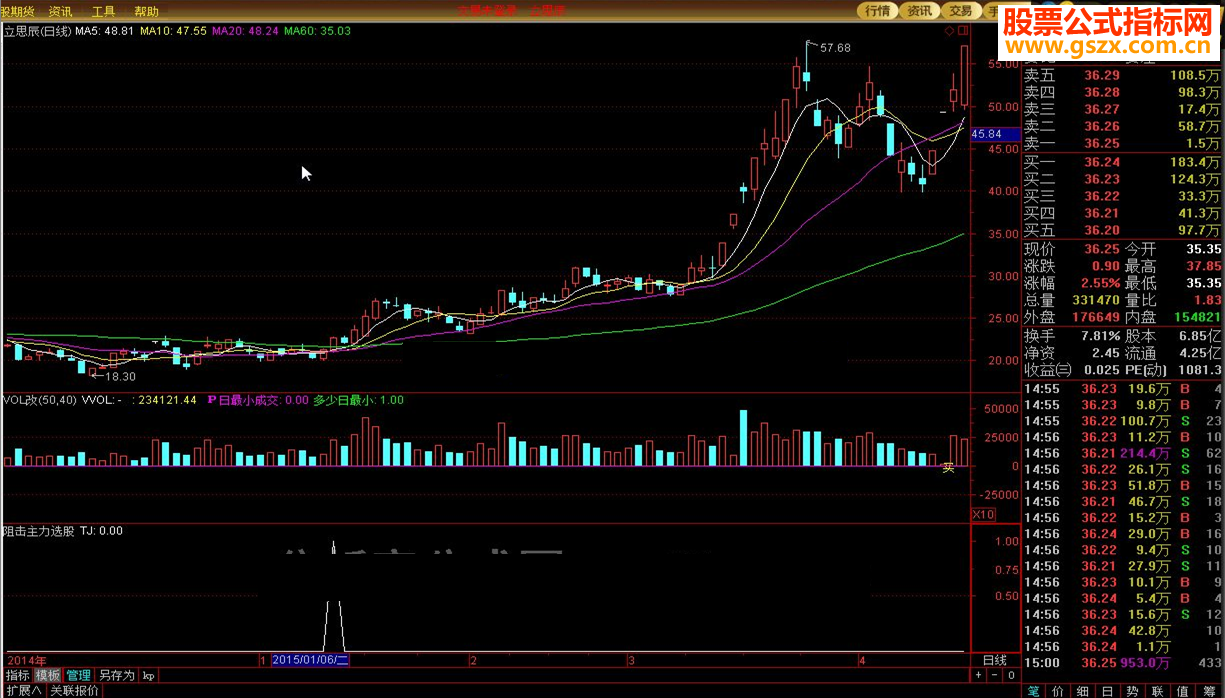Zoom in chart with + button
This screenshot has height=698, width=1225.
pos(979,676)
